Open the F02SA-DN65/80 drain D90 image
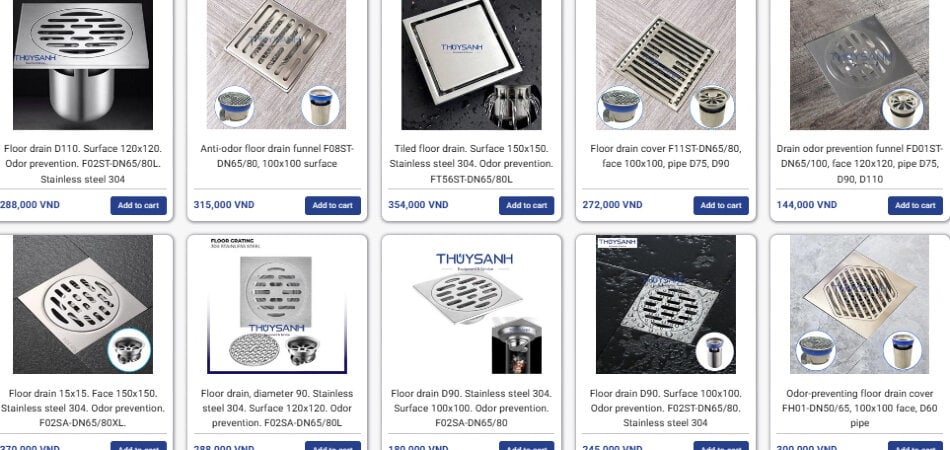 [x=471, y=304]
